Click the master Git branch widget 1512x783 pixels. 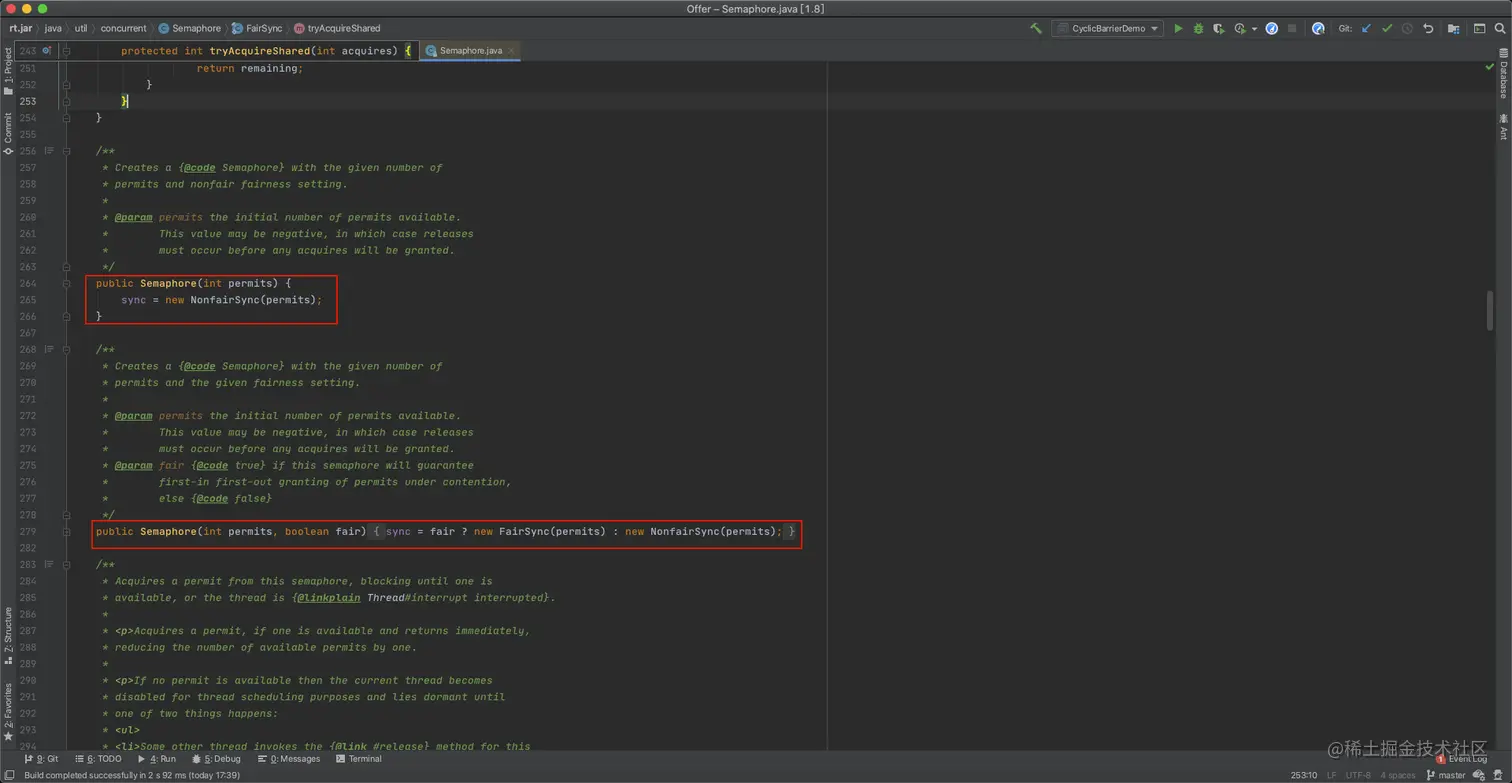pyautogui.click(x=1446, y=775)
